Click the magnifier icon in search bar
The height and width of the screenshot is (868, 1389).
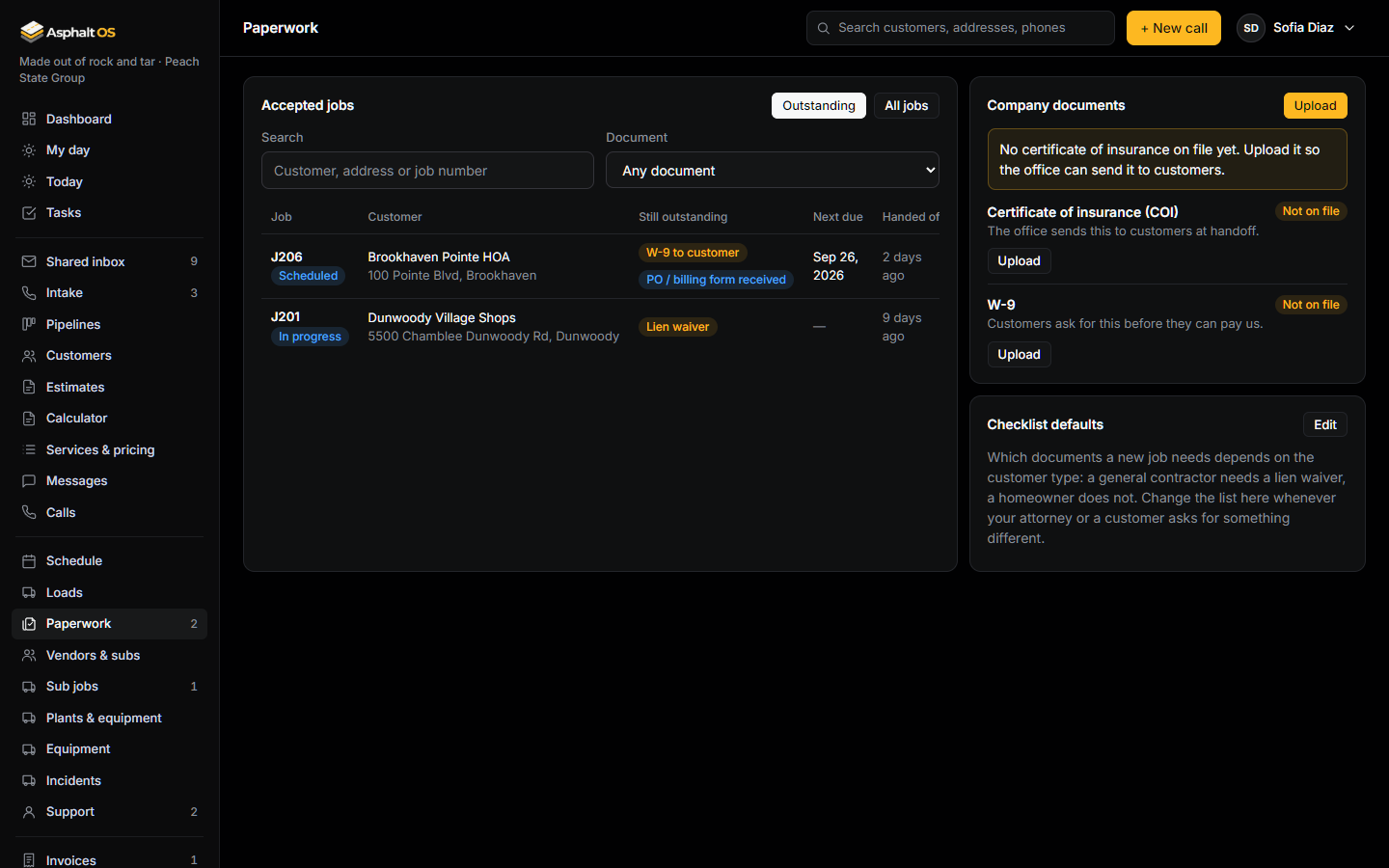tap(824, 28)
